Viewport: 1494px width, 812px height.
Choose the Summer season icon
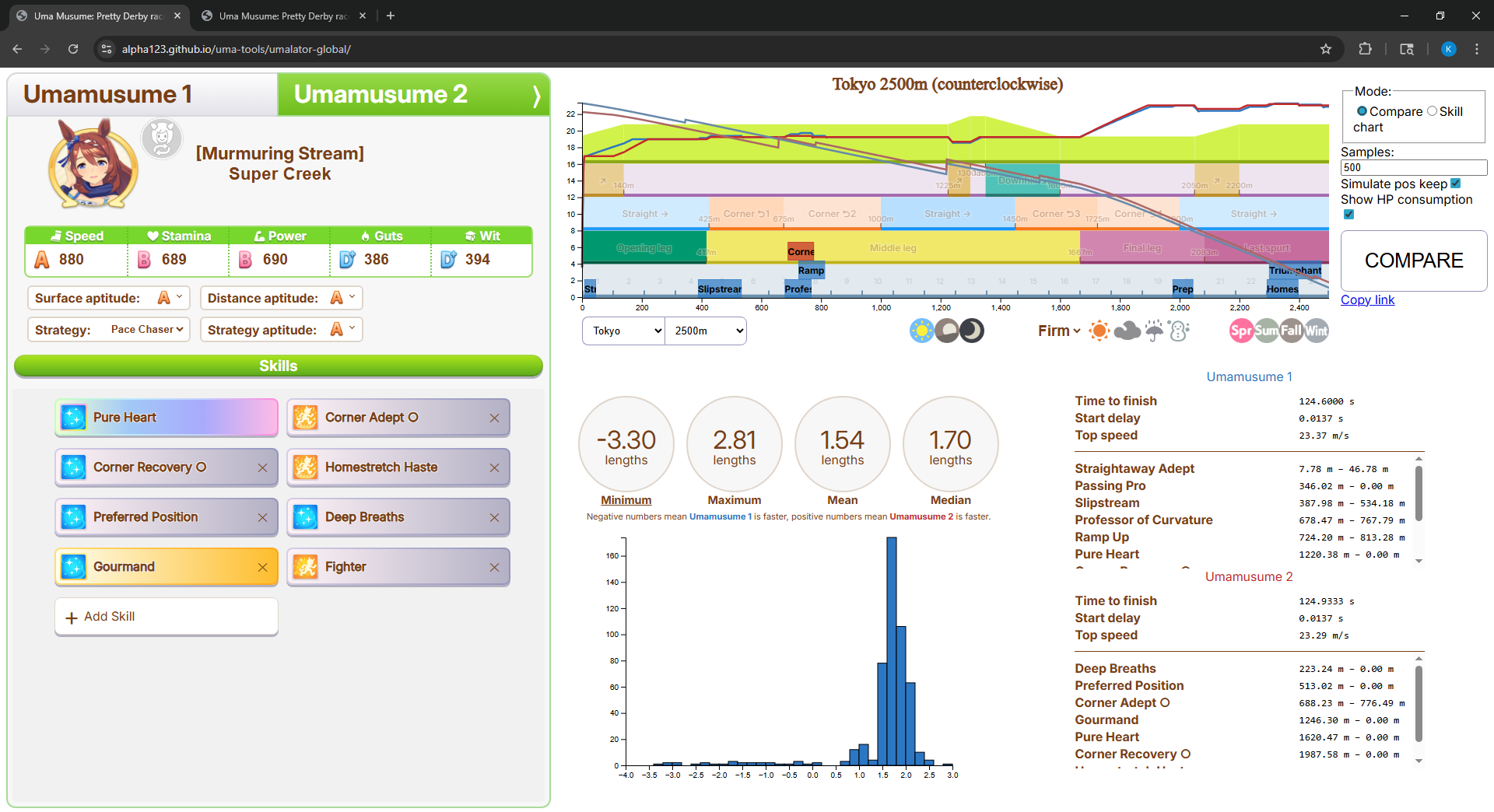[1266, 331]
